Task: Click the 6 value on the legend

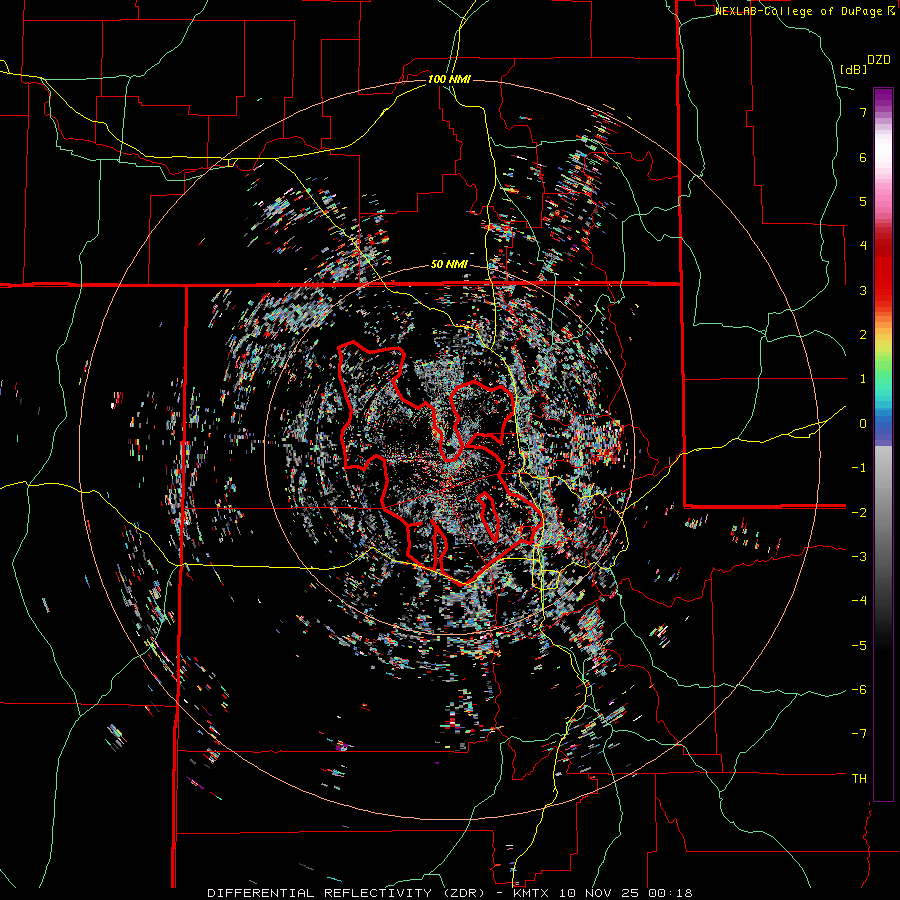Action: [863, 157]
